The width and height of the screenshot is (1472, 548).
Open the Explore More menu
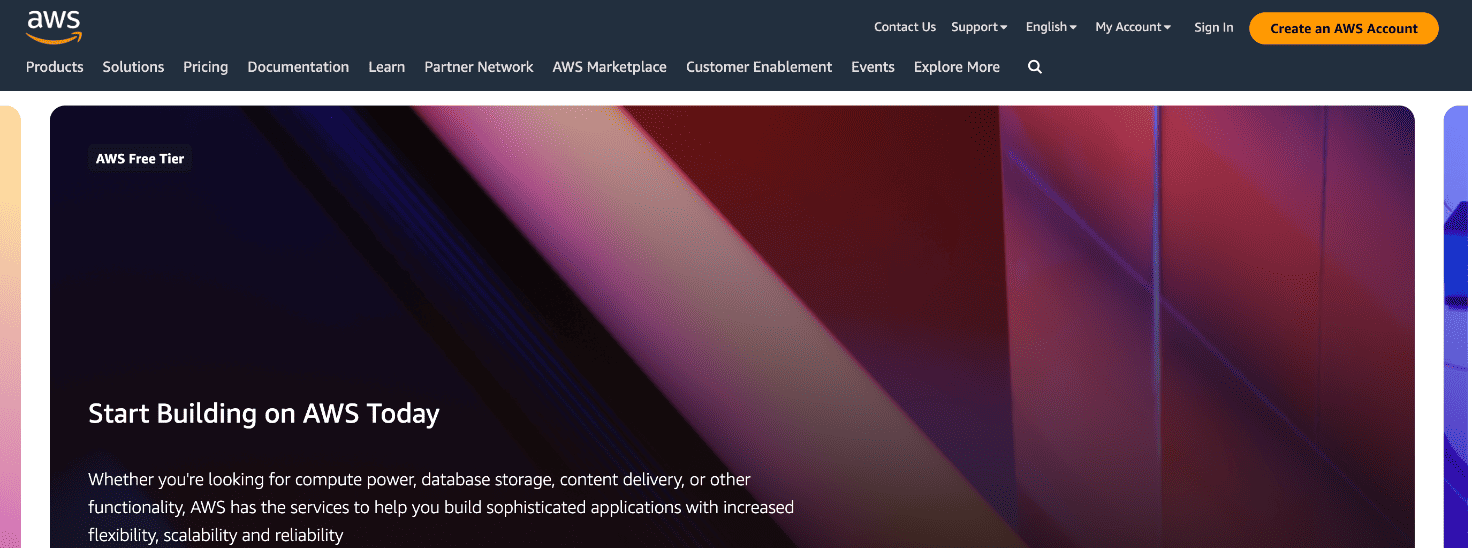pos(957,67)
